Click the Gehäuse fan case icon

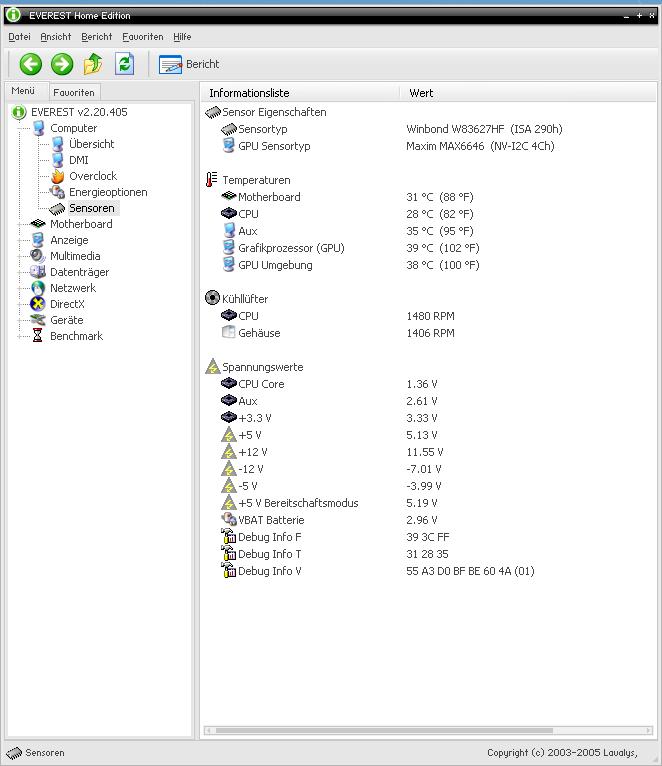[229, 332]
